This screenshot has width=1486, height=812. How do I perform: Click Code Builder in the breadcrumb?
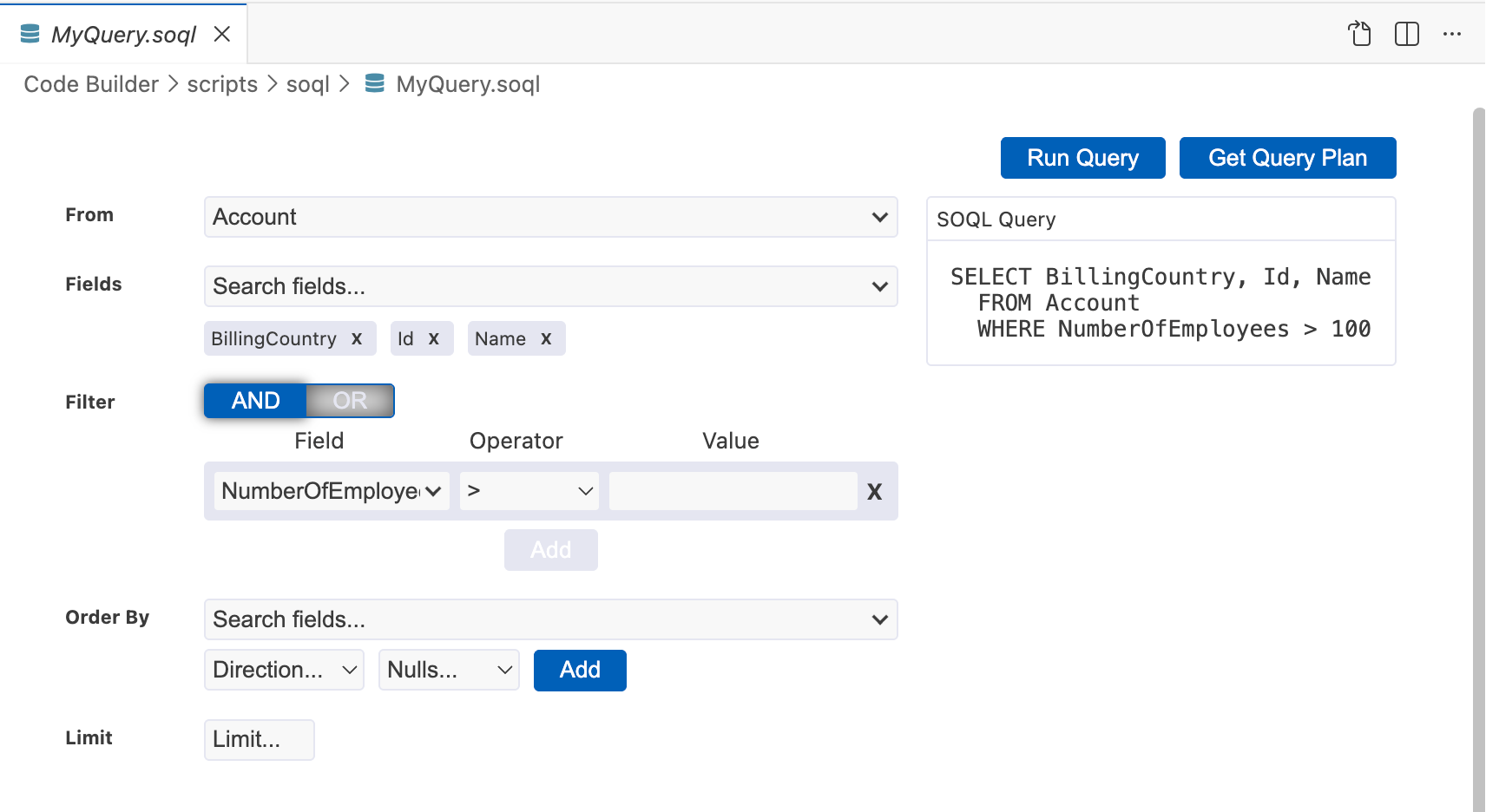point(91,84)
